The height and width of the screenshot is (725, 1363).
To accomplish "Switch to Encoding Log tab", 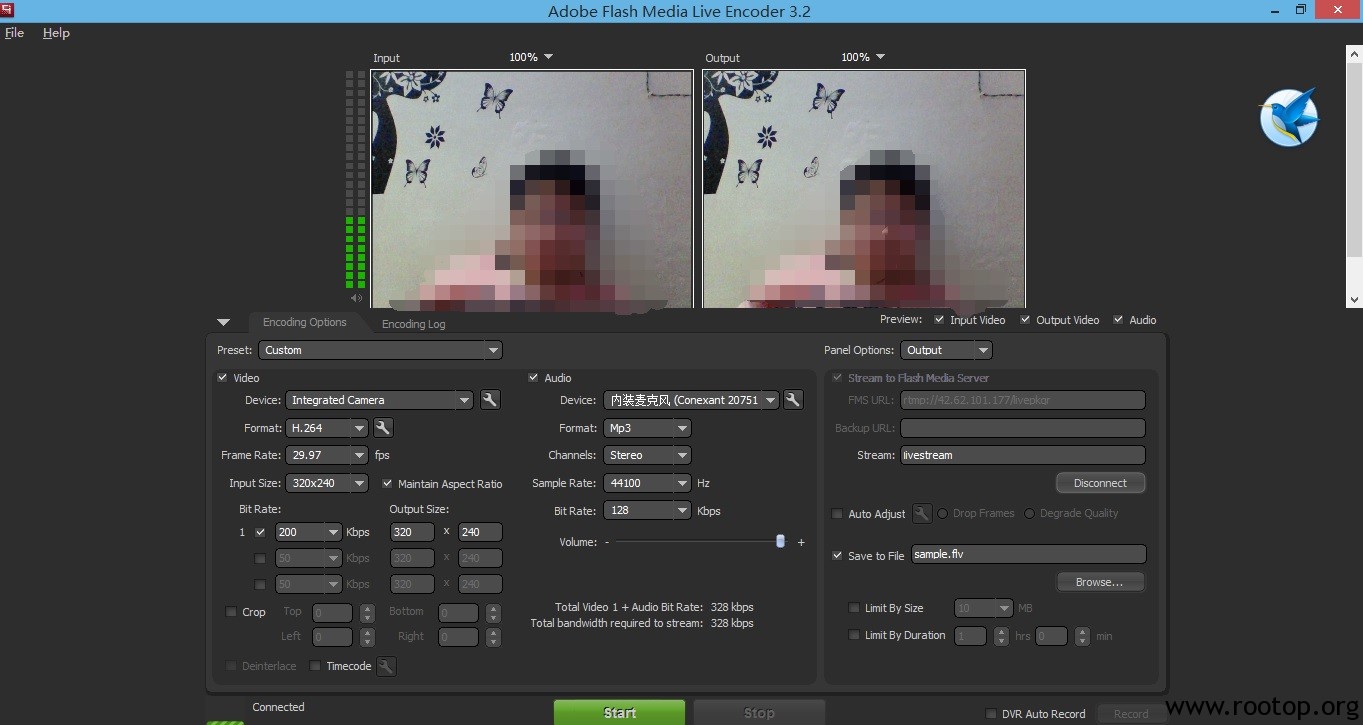I will [x=413, y=324].
